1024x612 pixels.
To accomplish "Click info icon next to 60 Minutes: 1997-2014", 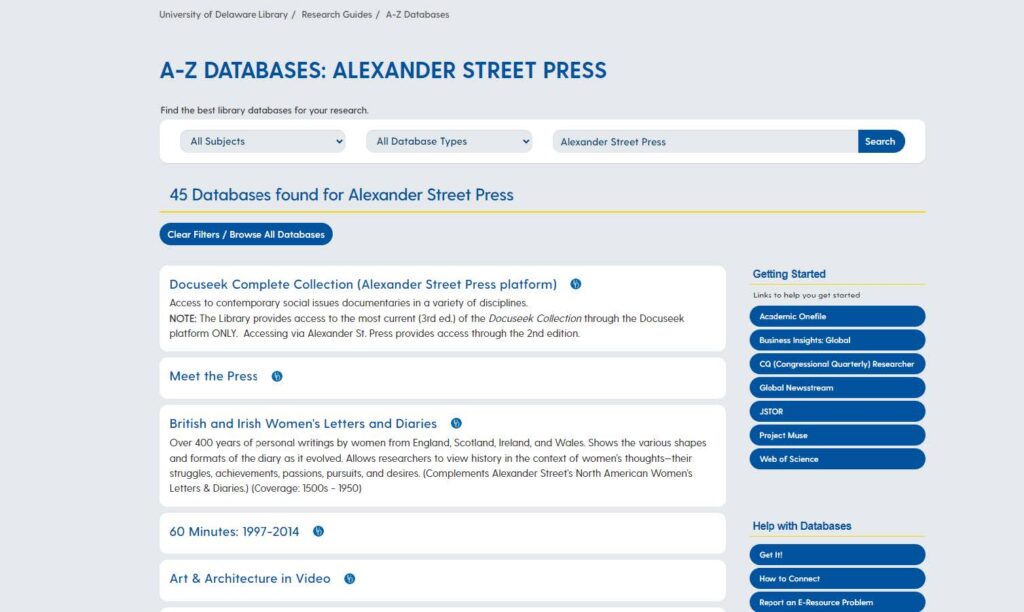I will (318, 532).
